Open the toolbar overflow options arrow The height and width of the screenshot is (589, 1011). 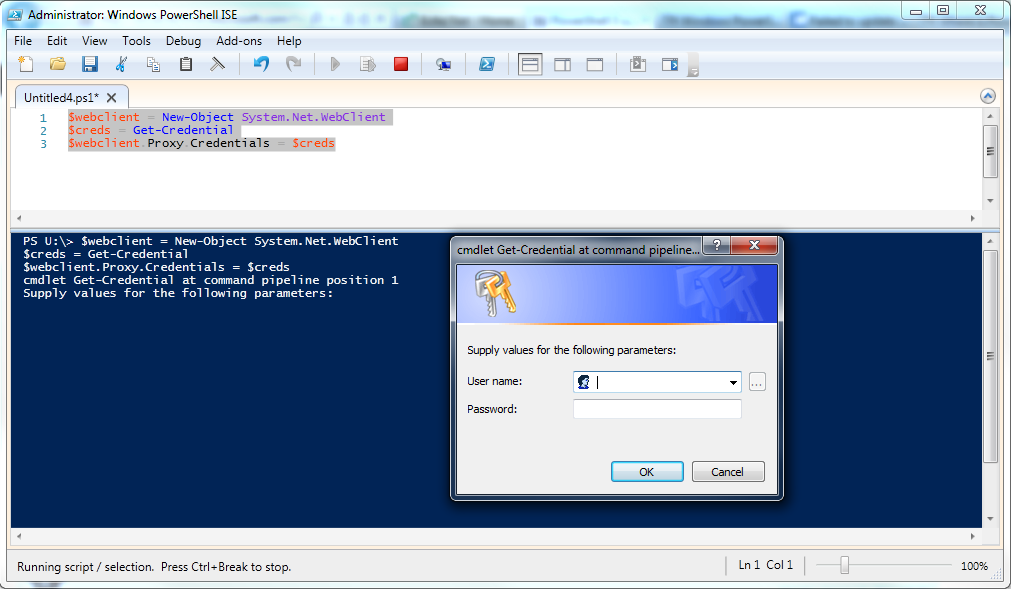693,66
